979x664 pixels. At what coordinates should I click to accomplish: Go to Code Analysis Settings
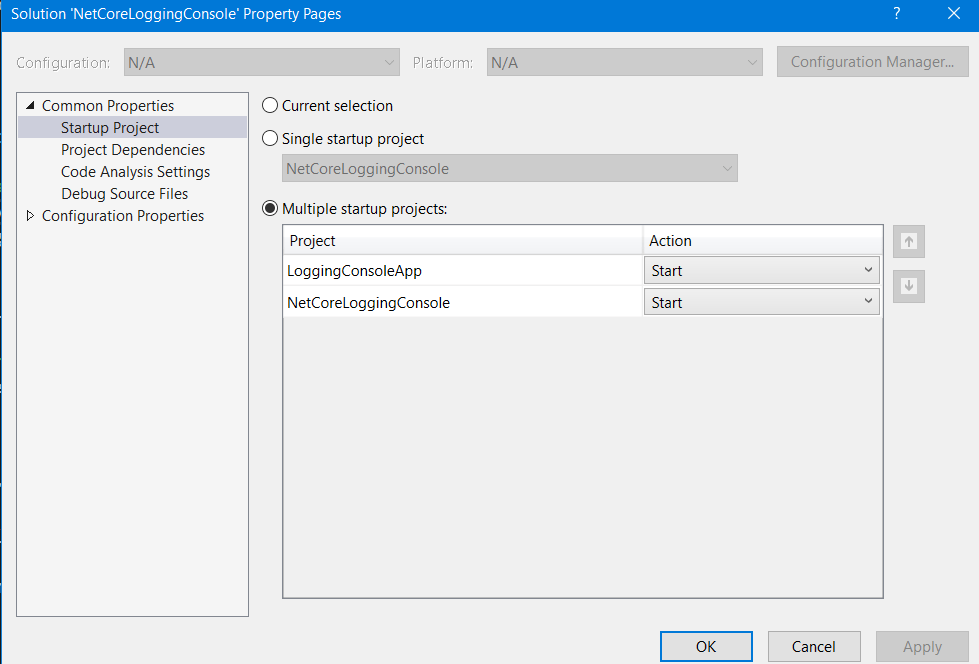click(x=135, y=172)
